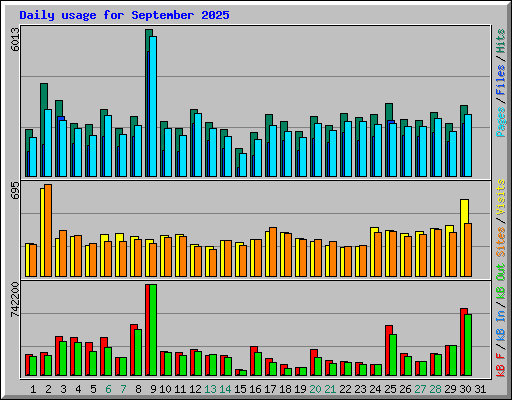Click day 30 on the x-axis

[465, 389]
